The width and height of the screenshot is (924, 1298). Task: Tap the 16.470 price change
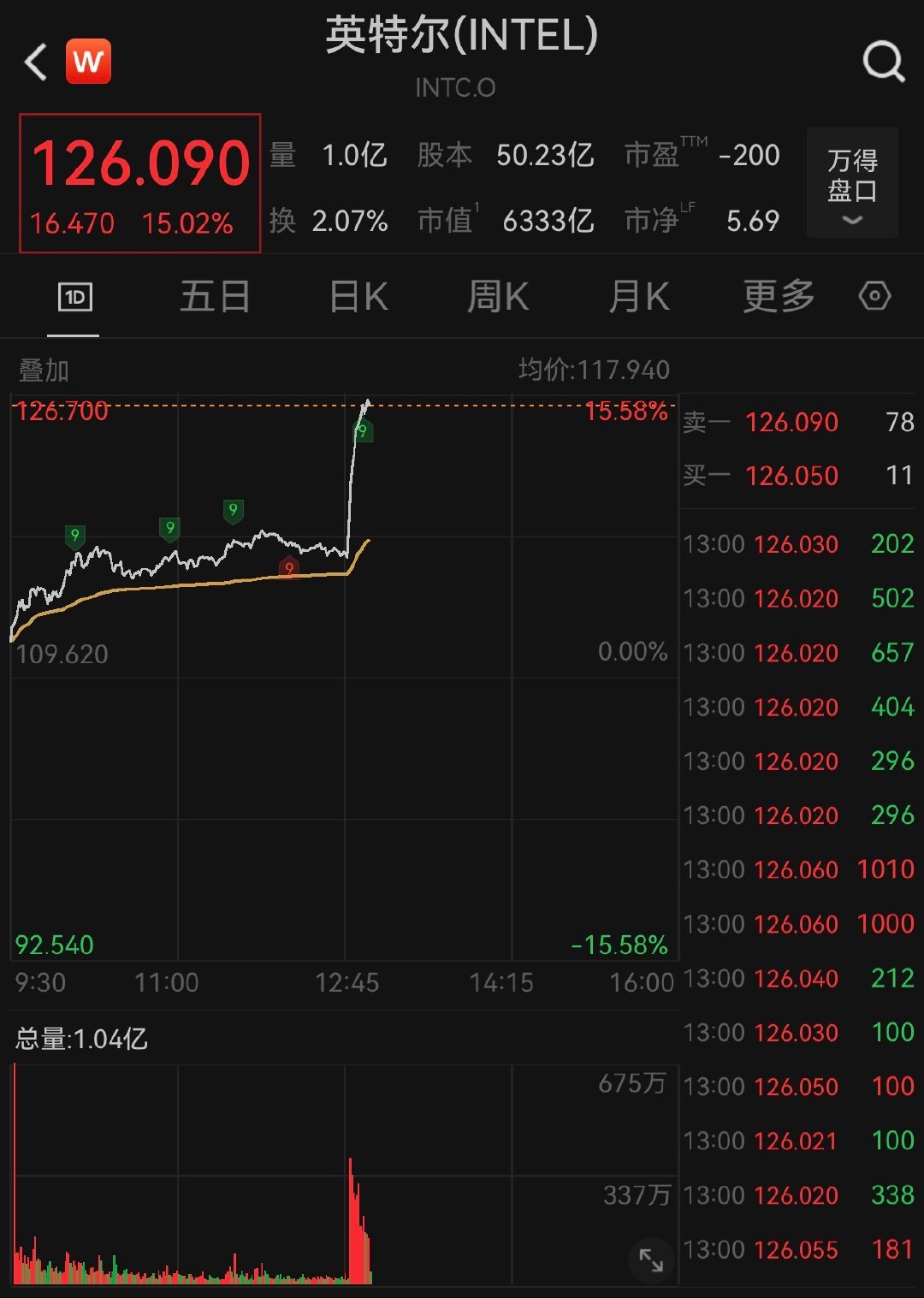pos(72,223)
